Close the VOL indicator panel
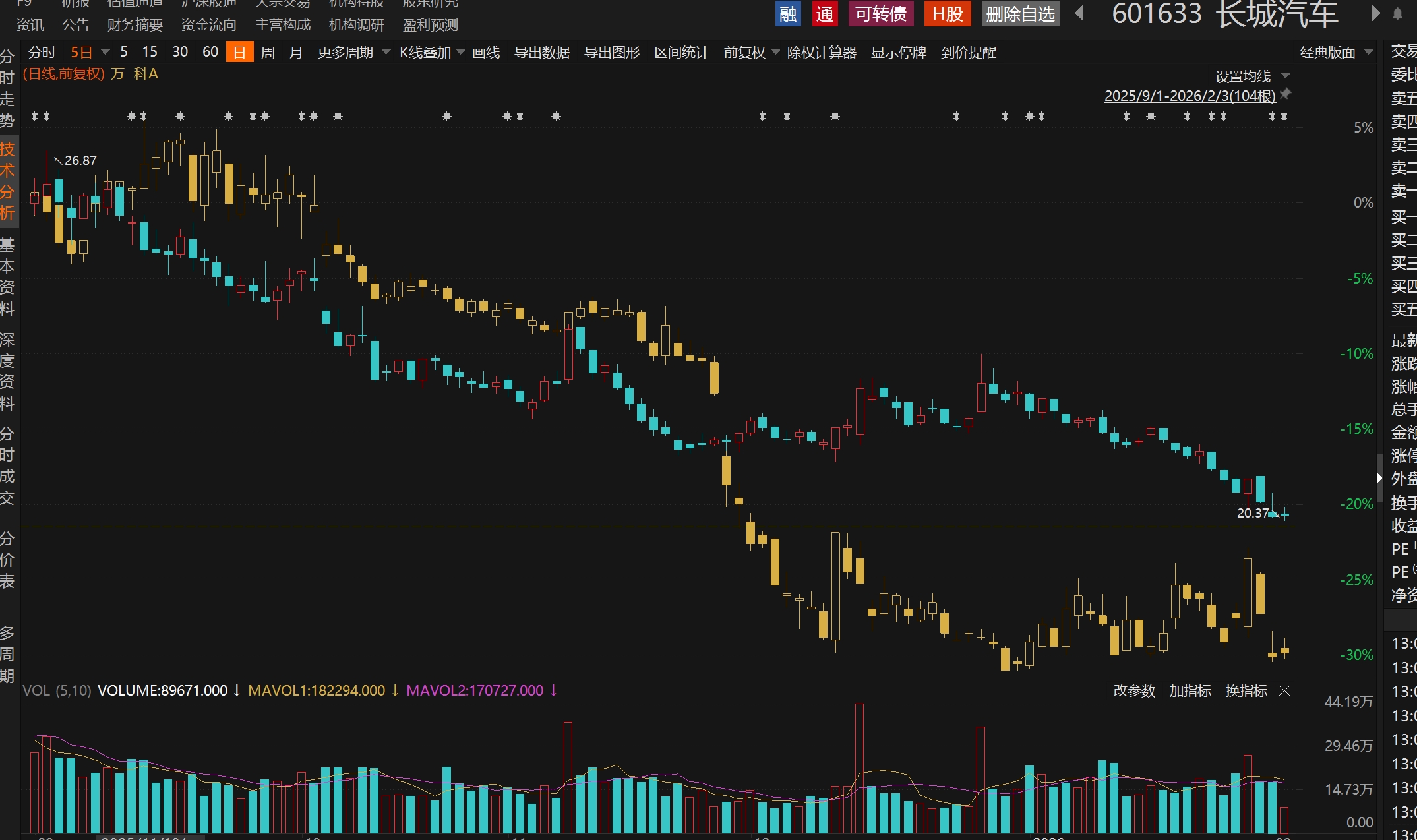1417x840 pixels. [1284, 690]
